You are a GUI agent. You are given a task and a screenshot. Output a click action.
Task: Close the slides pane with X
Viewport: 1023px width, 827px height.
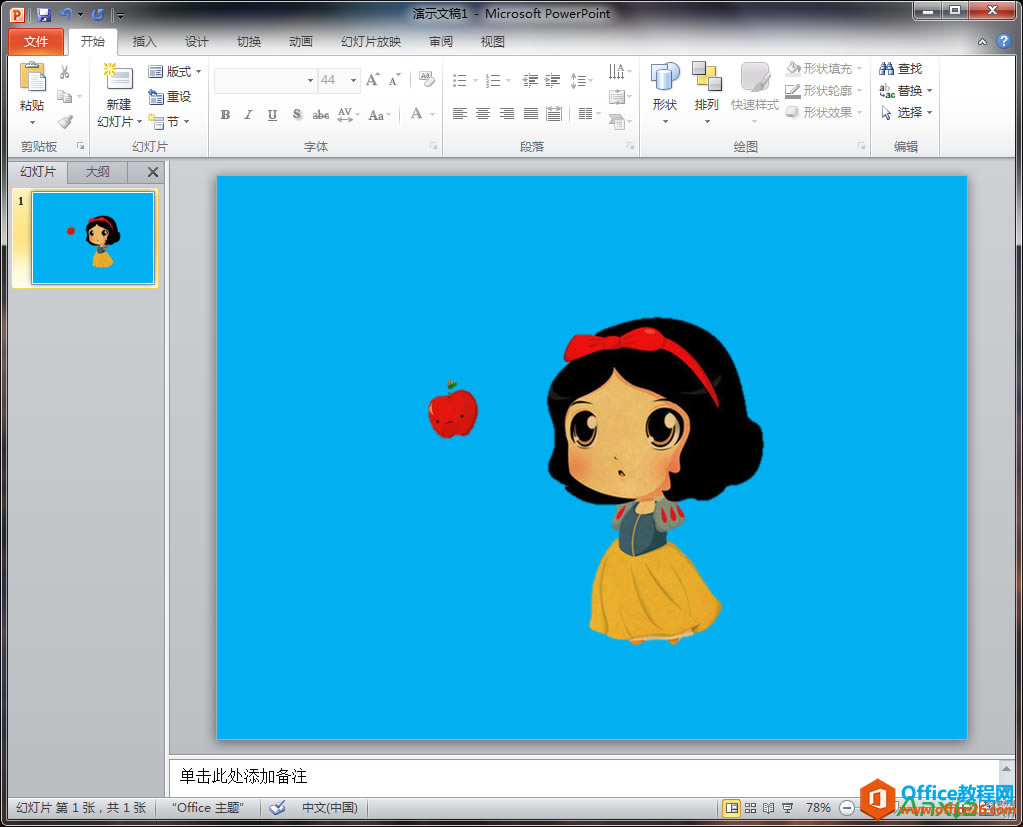point(153,172)
